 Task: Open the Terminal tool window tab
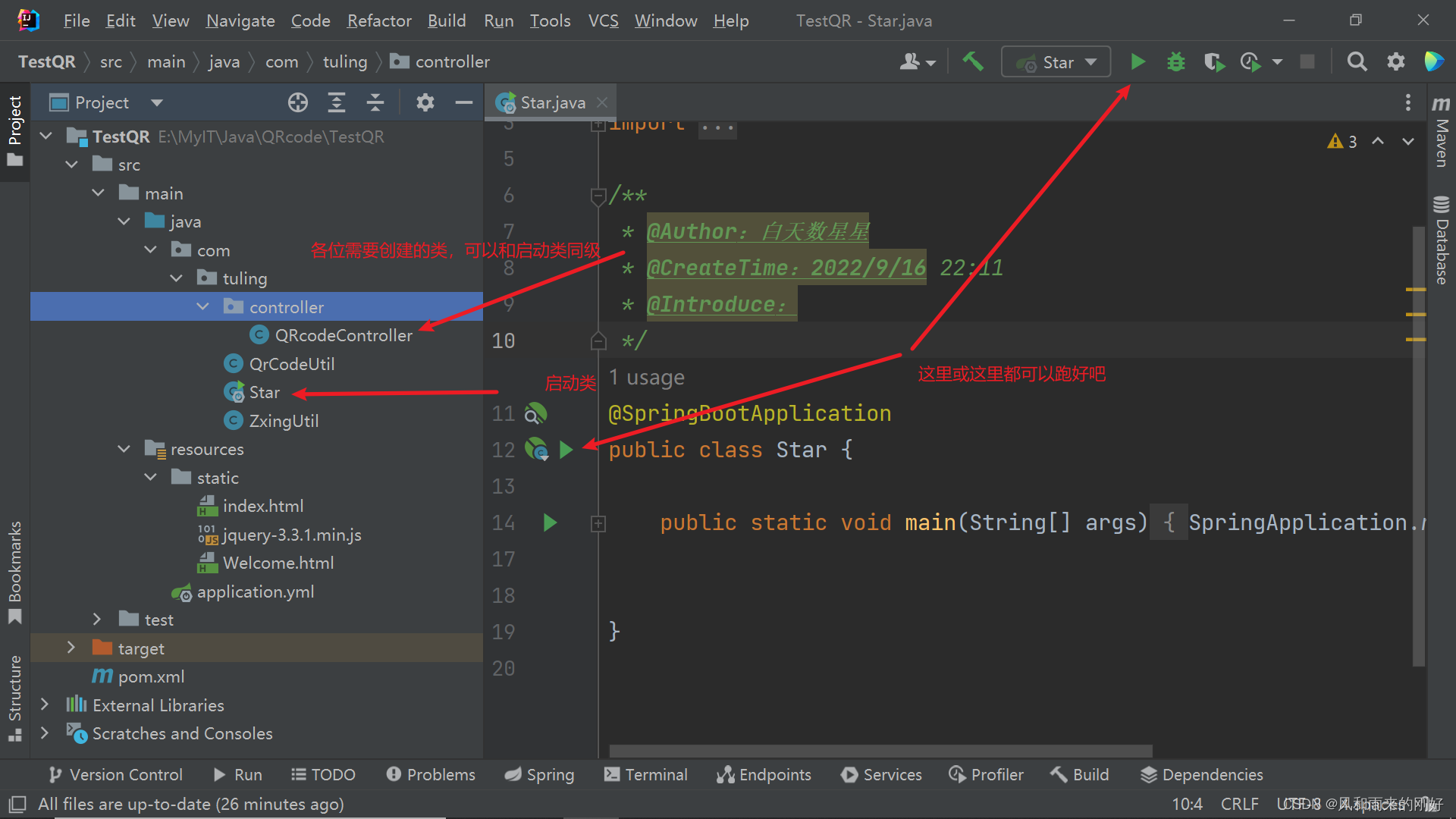(645, 774)
